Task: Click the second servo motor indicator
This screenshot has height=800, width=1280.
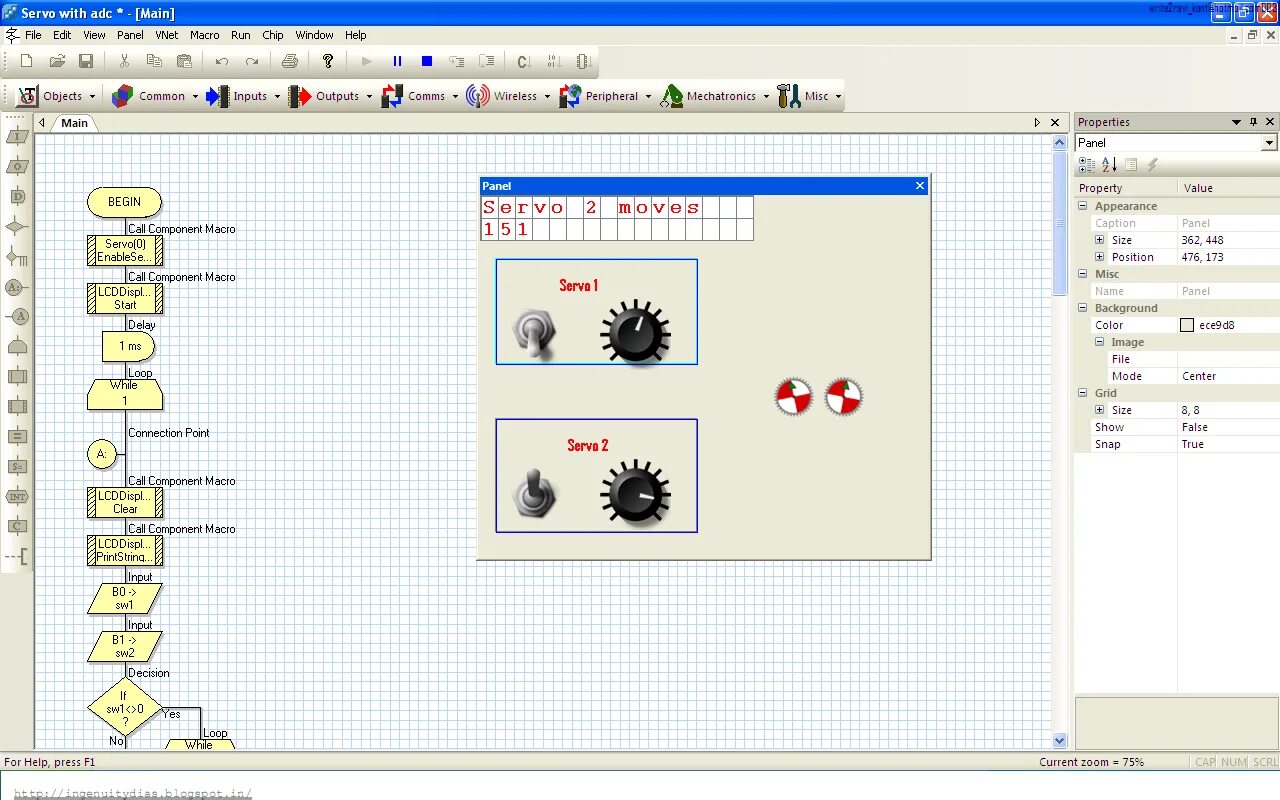Action: [x=843, y=397]
